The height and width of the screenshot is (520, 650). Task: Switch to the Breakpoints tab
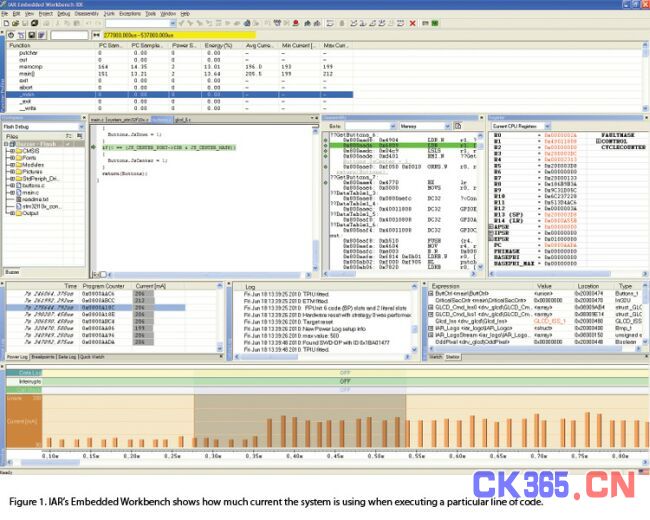click(43, 357)
